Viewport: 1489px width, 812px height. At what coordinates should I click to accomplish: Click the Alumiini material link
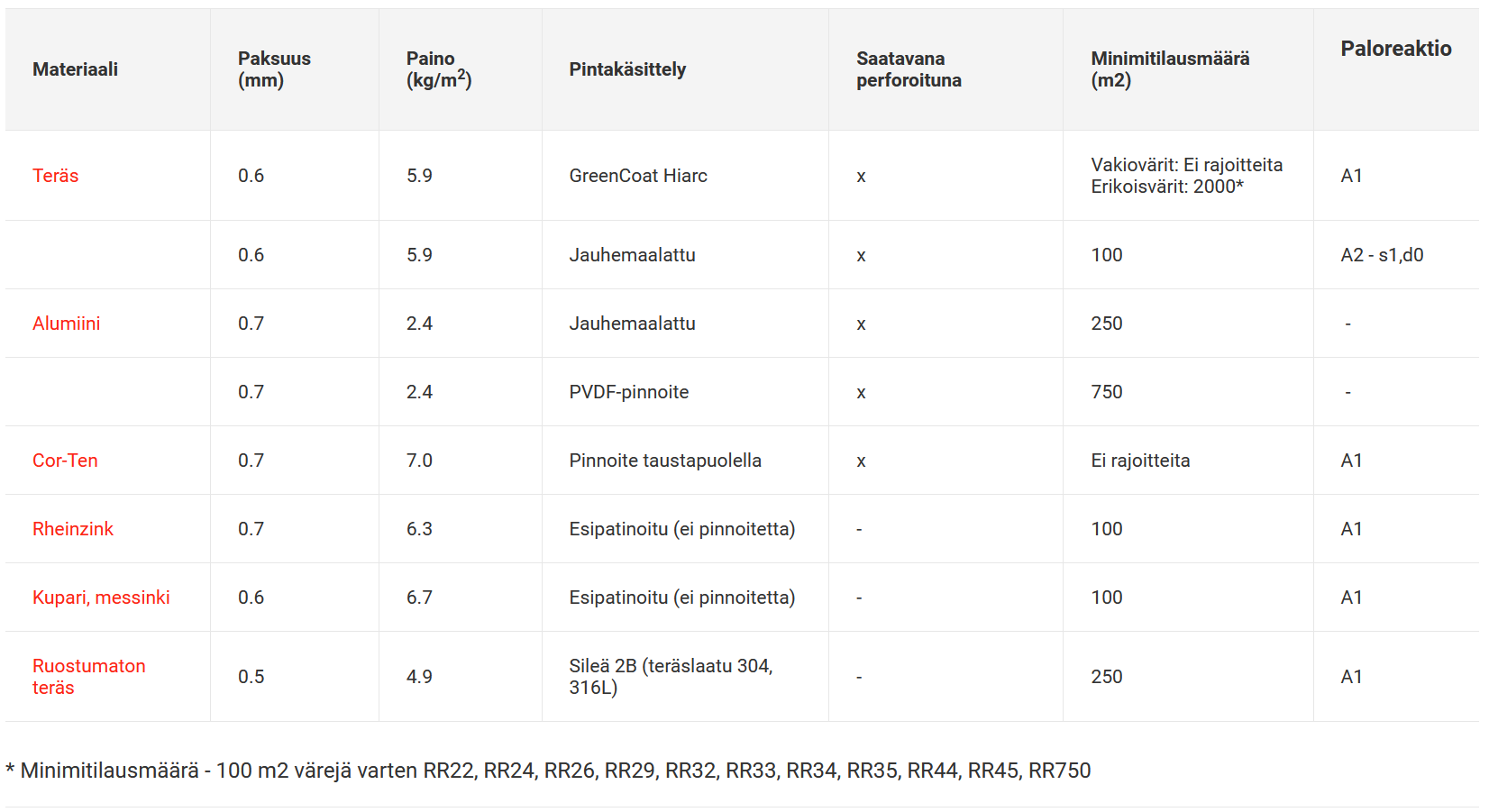(x=66, y=324)
